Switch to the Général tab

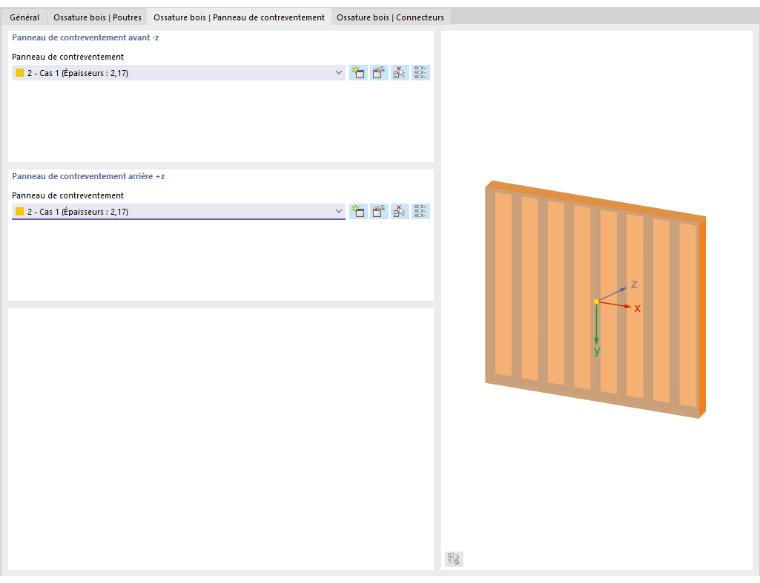24,17
